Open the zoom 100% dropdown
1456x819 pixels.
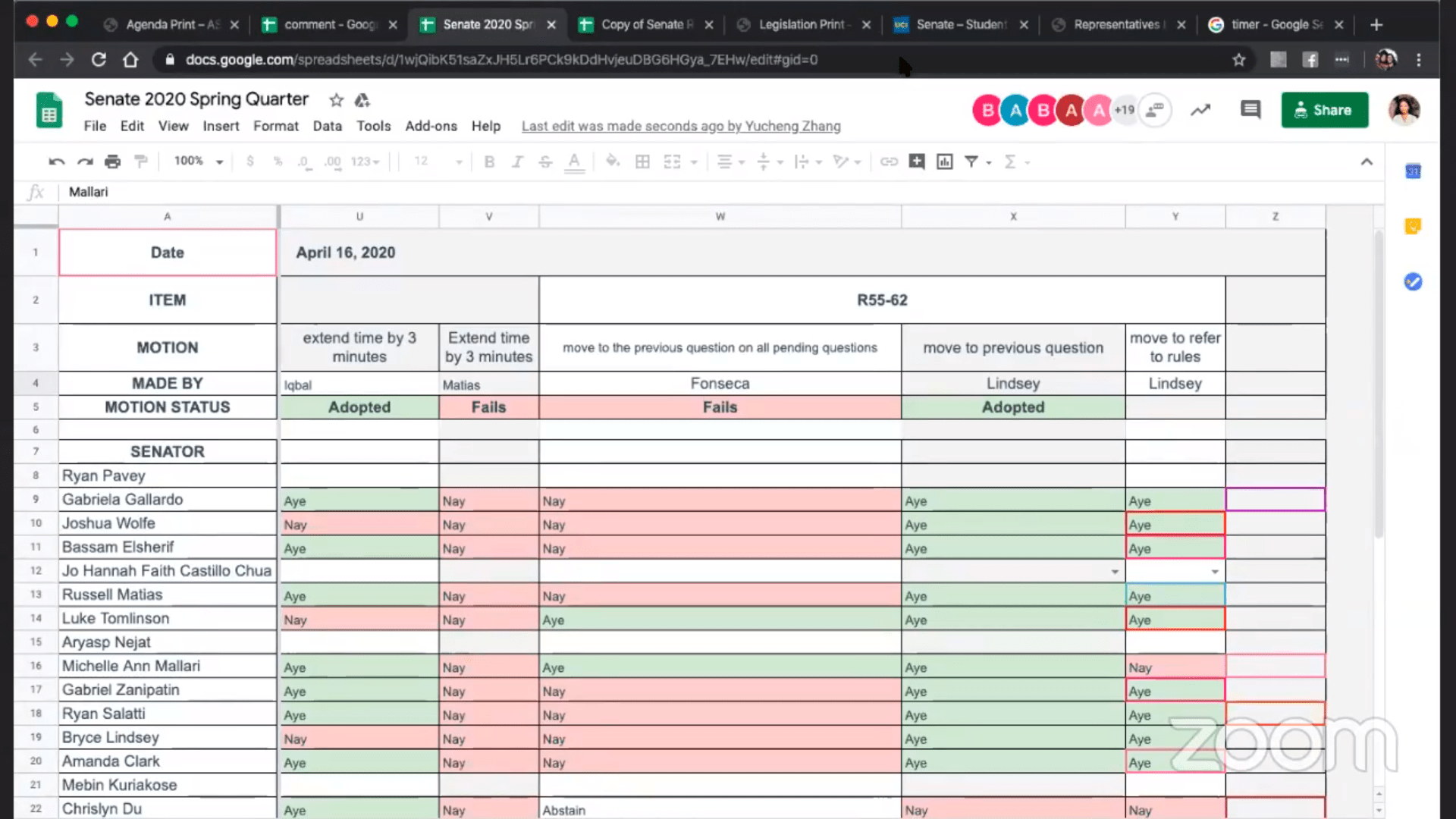click(x=199, y=162)
